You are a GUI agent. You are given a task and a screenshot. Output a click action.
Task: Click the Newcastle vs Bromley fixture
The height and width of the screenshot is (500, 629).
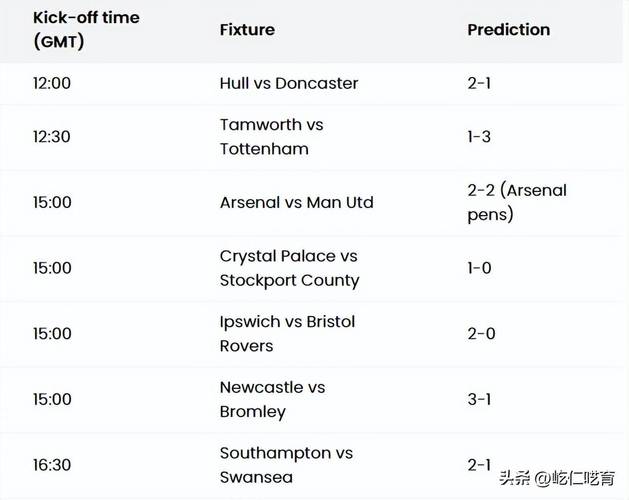(x=272, y=399)
